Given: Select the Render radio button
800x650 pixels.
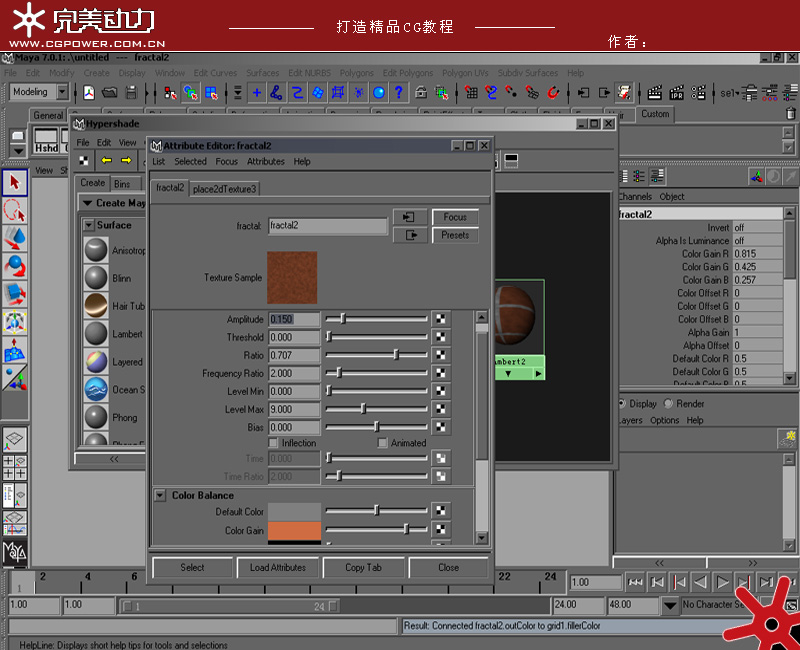Looking at the screenshot, I should pyautogui.click(x=668, y=404).
